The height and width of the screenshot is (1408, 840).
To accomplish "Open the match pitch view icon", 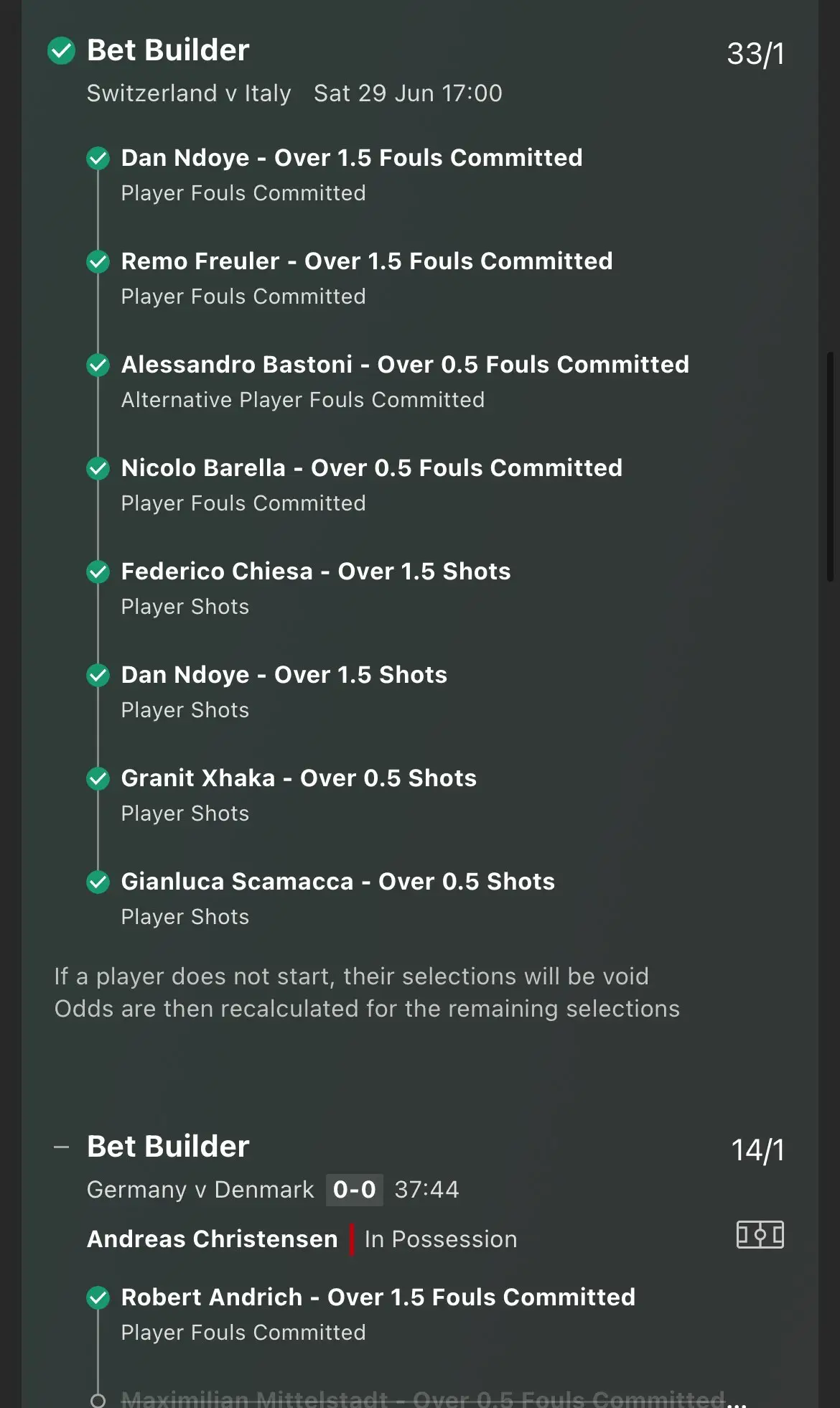I will [760, 1235].
